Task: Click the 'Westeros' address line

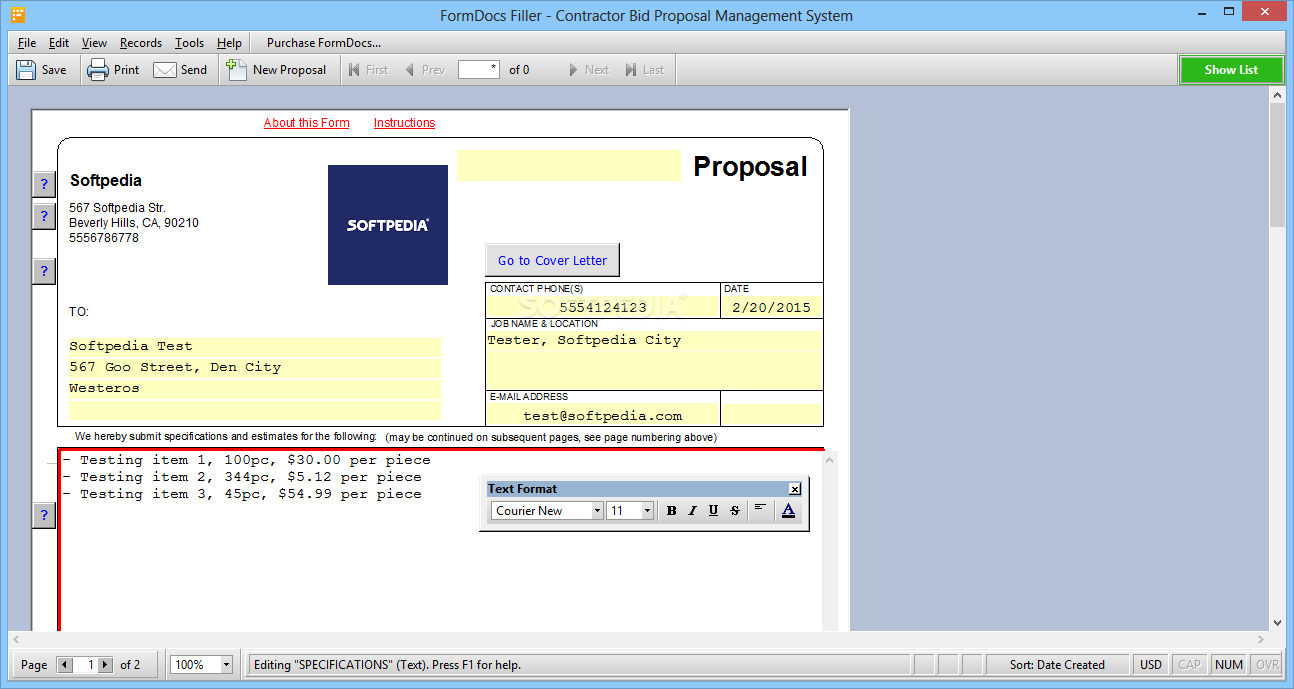Action: pyautogui.click(x=254, y=388)
